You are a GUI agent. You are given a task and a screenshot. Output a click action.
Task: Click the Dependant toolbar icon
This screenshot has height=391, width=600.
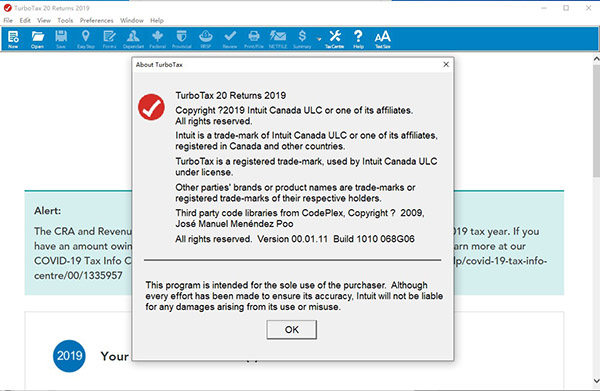coord(133,39)
